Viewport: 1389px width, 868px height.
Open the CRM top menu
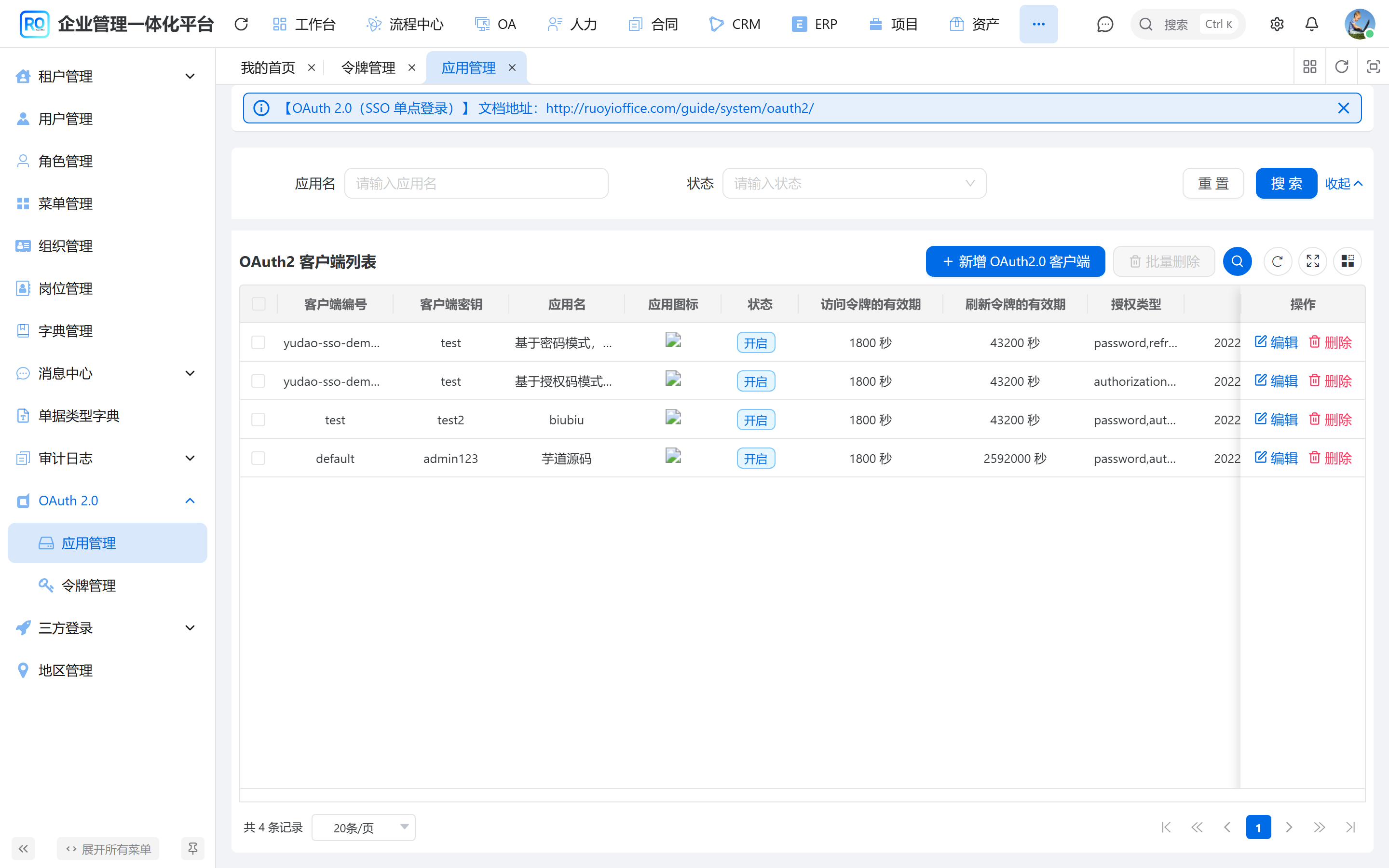735,24
